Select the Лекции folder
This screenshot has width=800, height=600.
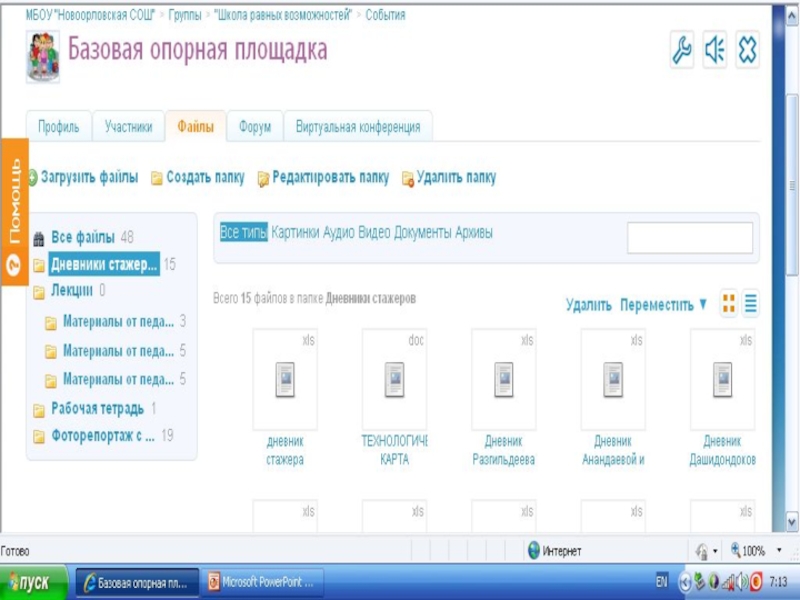pyautogui.click(x=72, y=290)
